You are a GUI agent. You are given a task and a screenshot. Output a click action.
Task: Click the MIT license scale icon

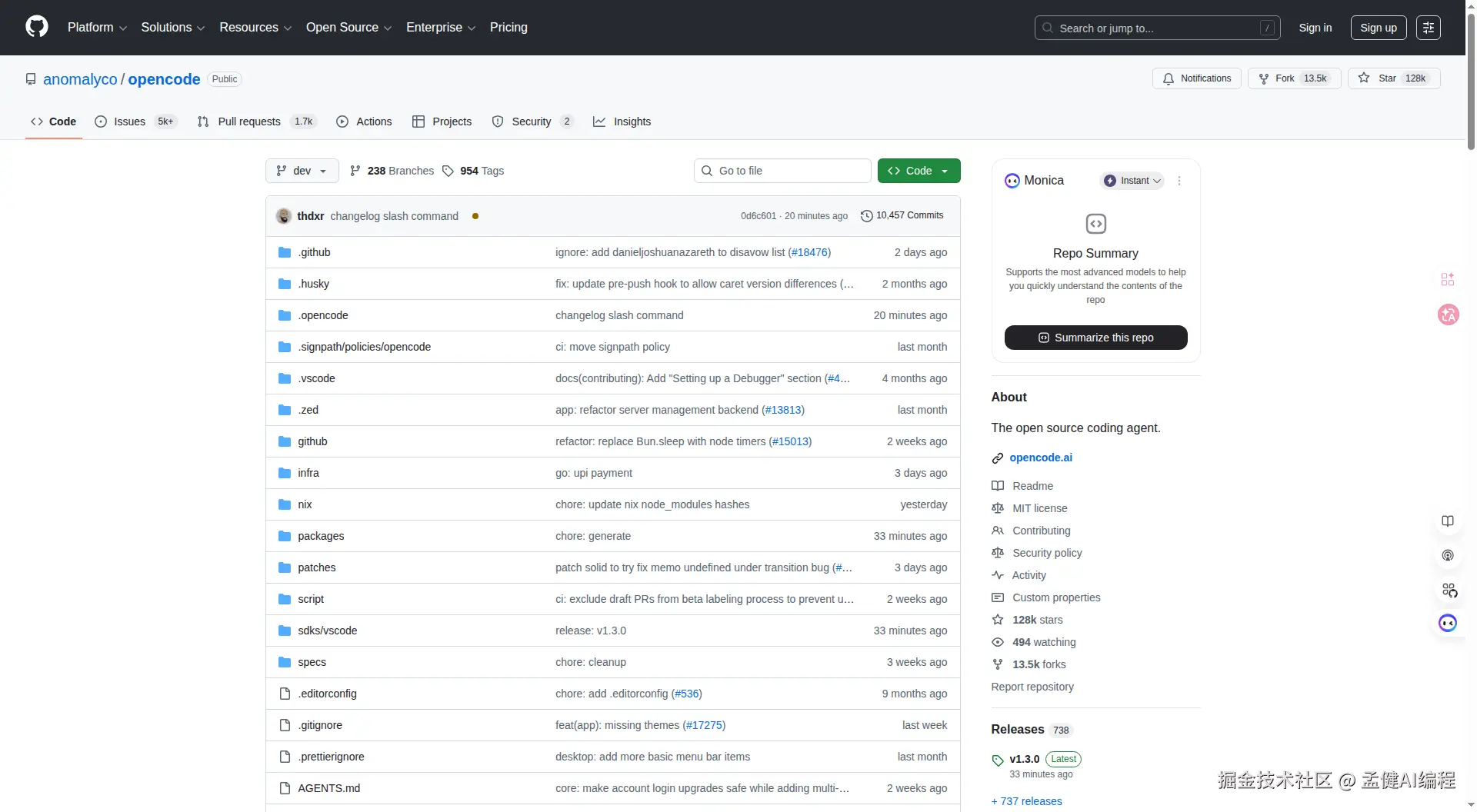point(998,508)
